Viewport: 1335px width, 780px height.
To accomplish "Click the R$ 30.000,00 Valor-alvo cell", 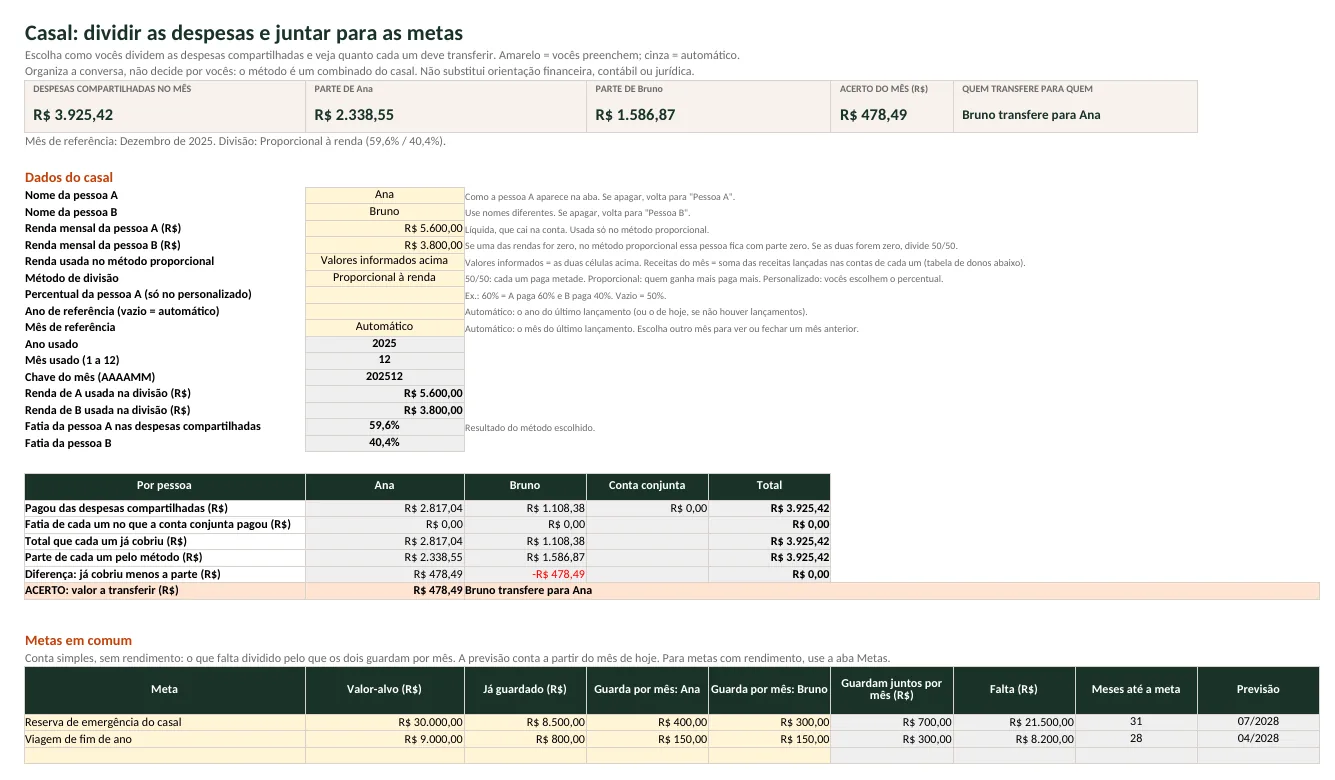I will coord(385,722).
